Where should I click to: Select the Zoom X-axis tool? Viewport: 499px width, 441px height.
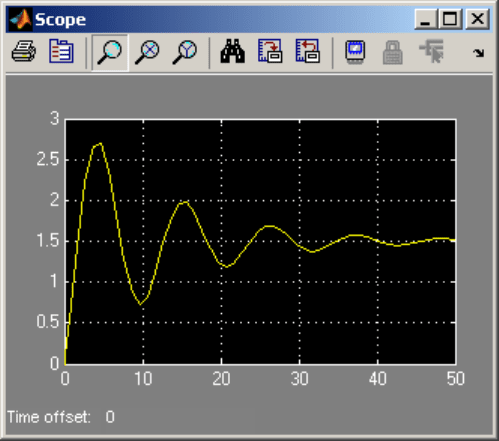click(147, 52)
